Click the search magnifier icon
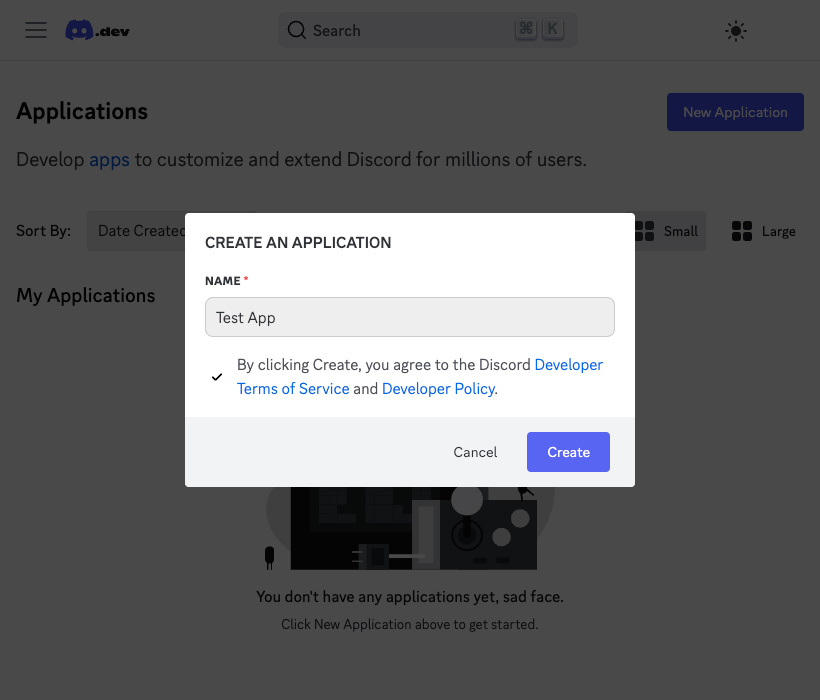 297,30
